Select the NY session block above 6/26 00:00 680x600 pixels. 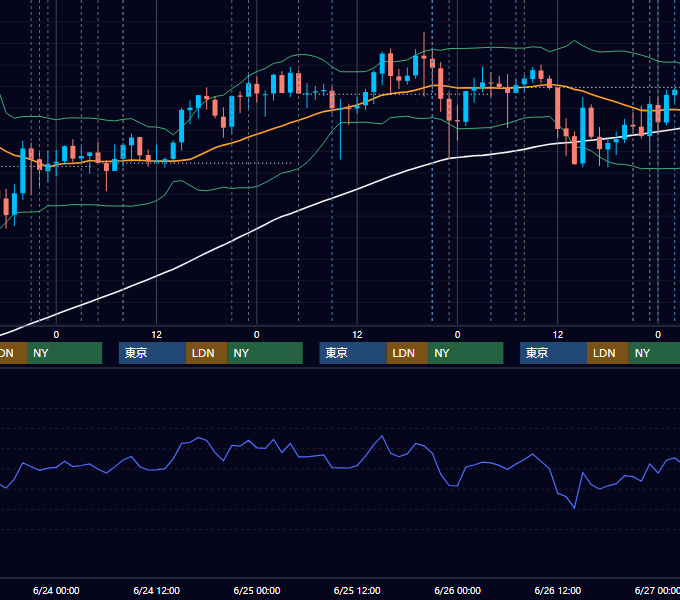tap(466, 353)
